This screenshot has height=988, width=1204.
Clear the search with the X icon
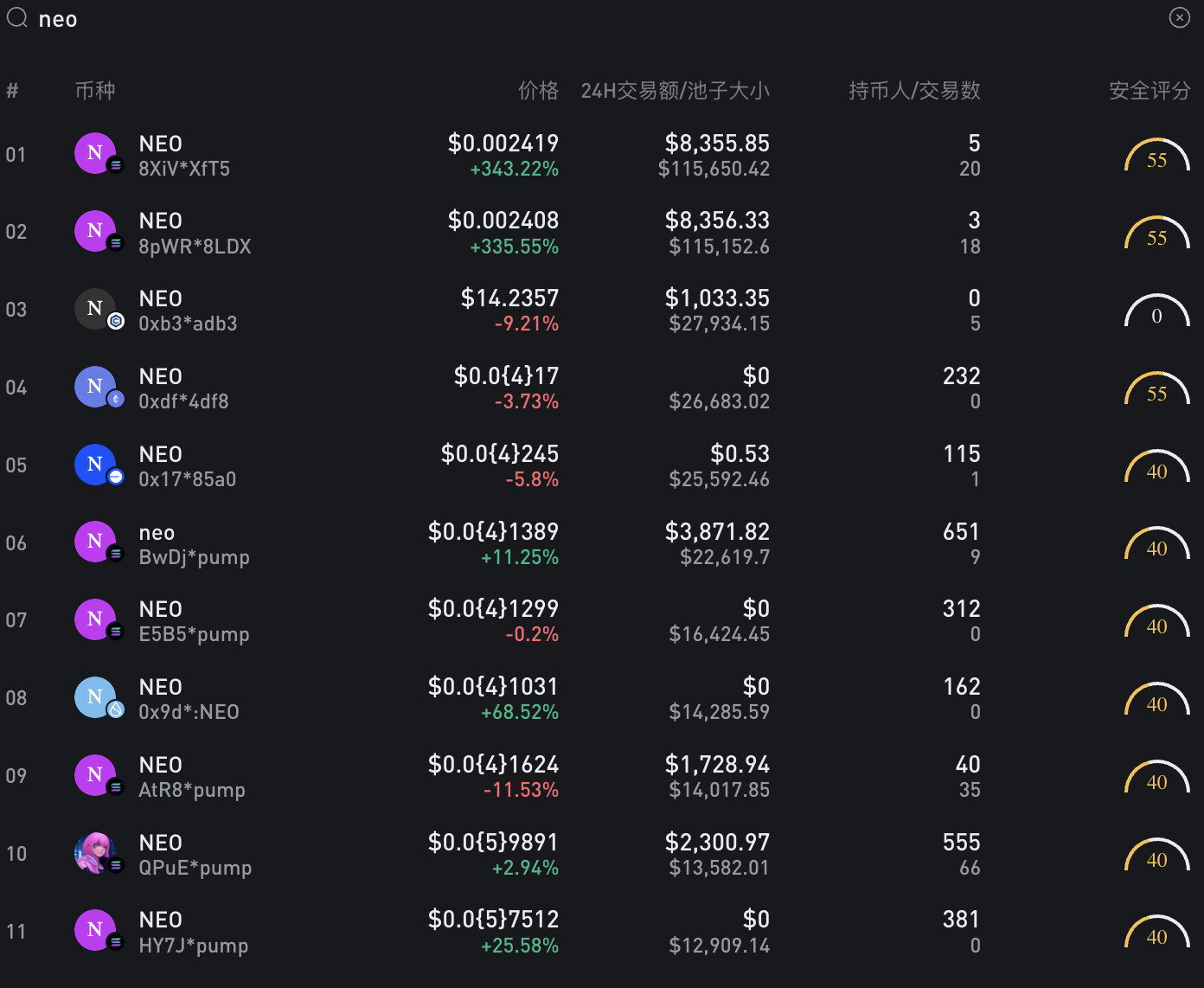click(1180, 17)
